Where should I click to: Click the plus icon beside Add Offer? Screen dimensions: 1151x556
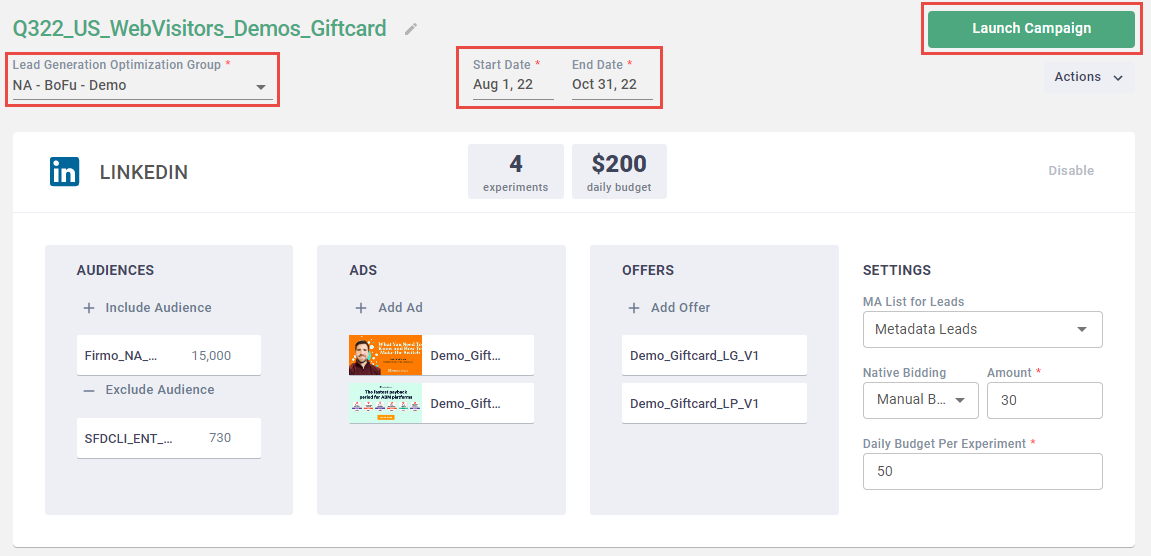pyautogui.click(x=634, y=308)
